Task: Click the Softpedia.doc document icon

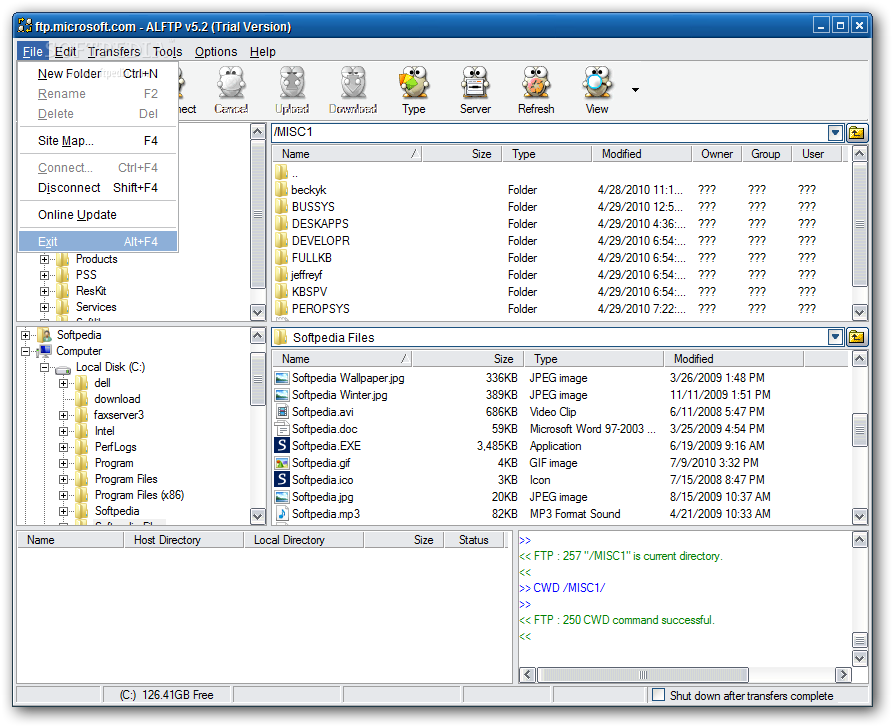Action: click(281, 428)
